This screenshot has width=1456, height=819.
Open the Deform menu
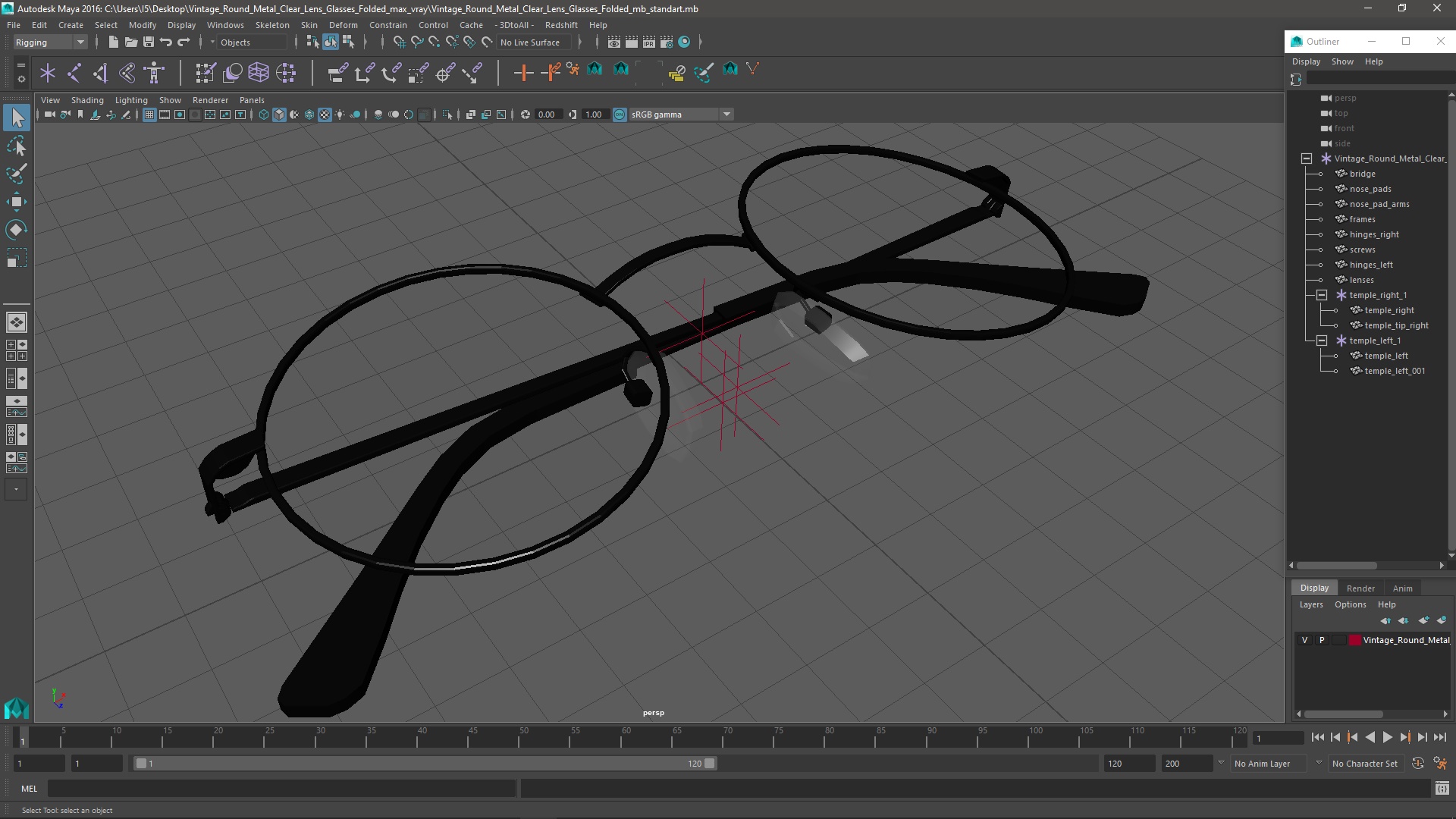(x=343, y=25)
